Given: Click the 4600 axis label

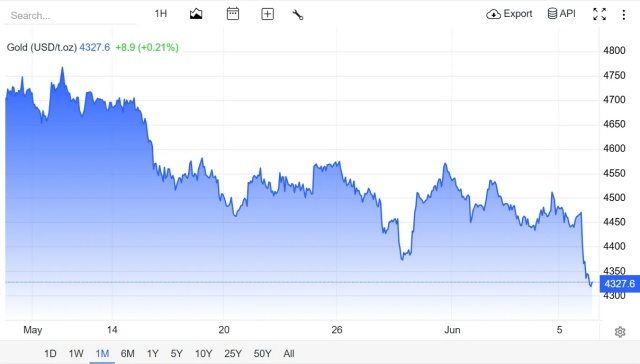Looking at the screenshot, I should coord(614,149).
